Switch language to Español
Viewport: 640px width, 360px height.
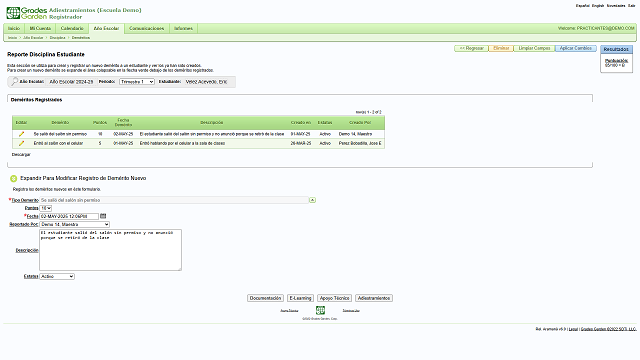(582, 6)
